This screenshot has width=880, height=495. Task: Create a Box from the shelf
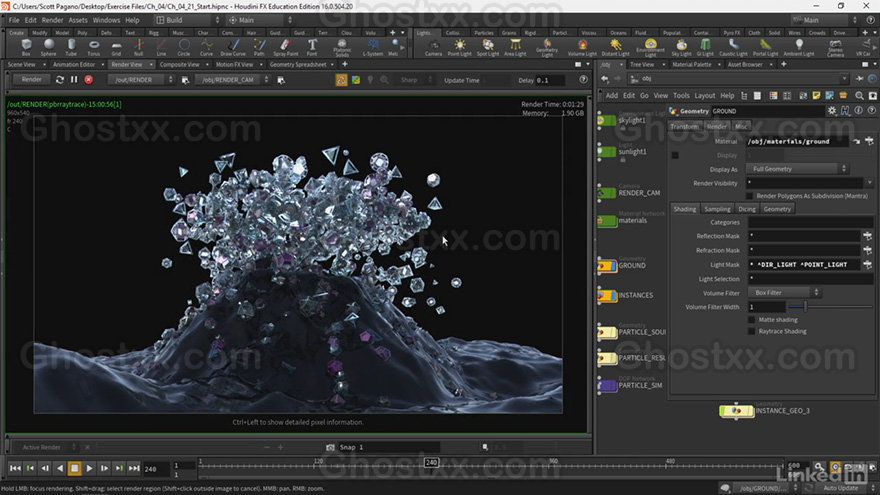(x=26, y=47)
